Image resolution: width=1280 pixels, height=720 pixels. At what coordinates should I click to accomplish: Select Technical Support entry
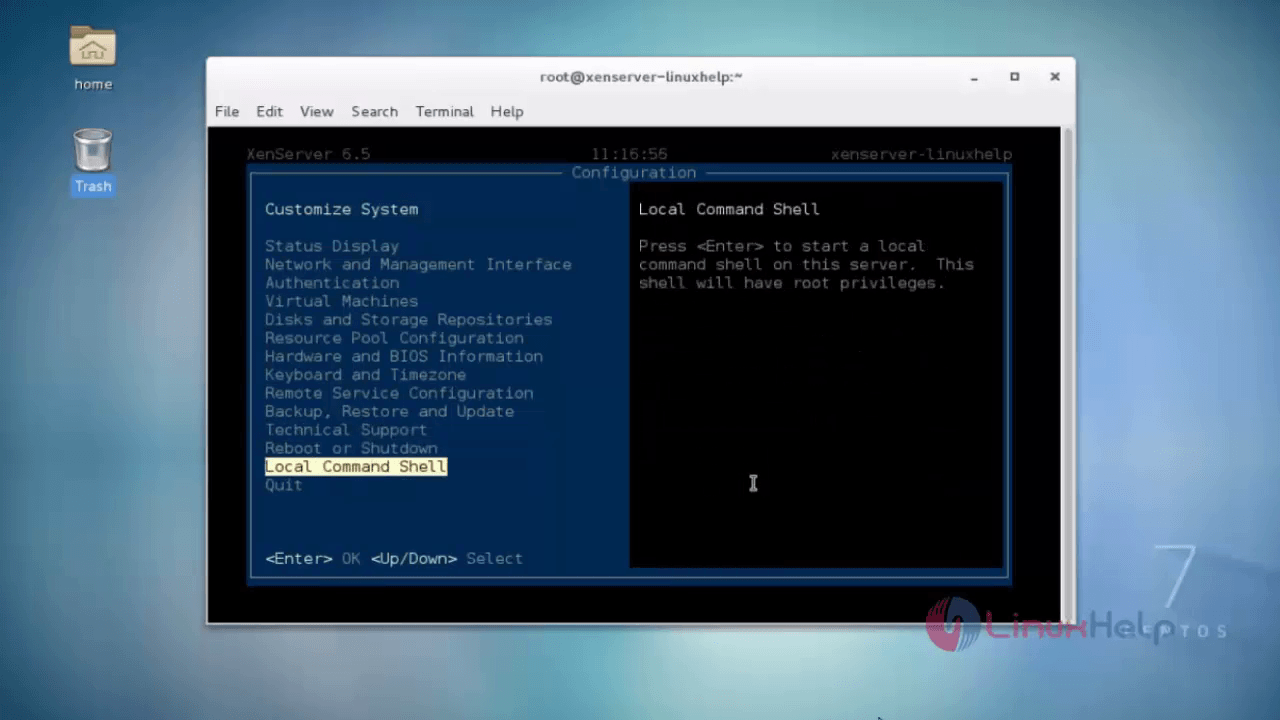(346, 430)
